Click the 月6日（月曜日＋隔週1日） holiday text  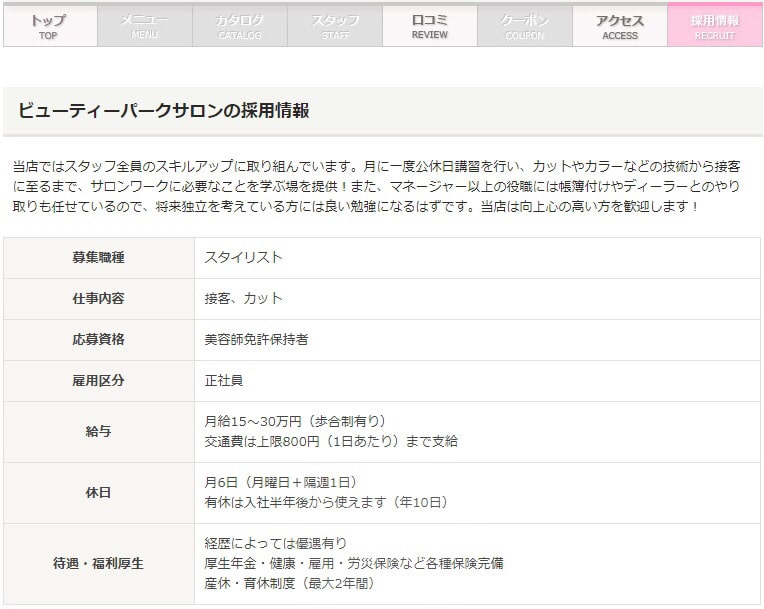point(280,483)
